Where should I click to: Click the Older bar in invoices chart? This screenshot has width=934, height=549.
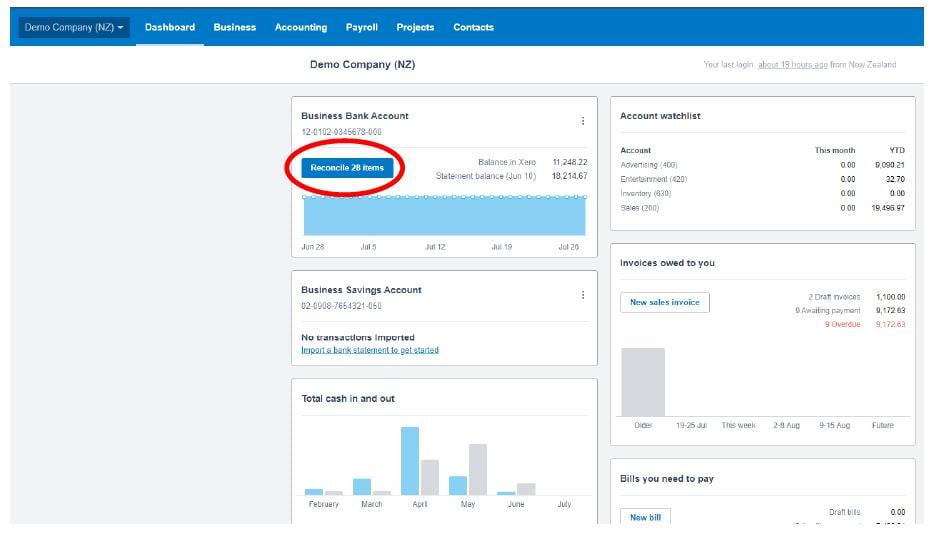643,382
